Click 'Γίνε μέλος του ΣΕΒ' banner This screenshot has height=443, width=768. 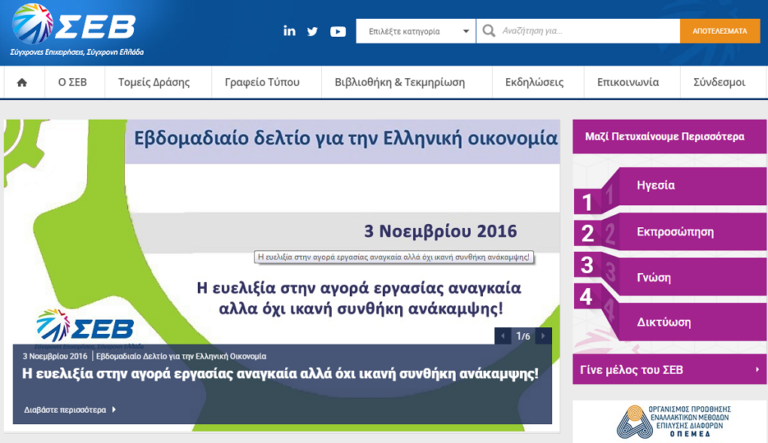tap(670, 369)
